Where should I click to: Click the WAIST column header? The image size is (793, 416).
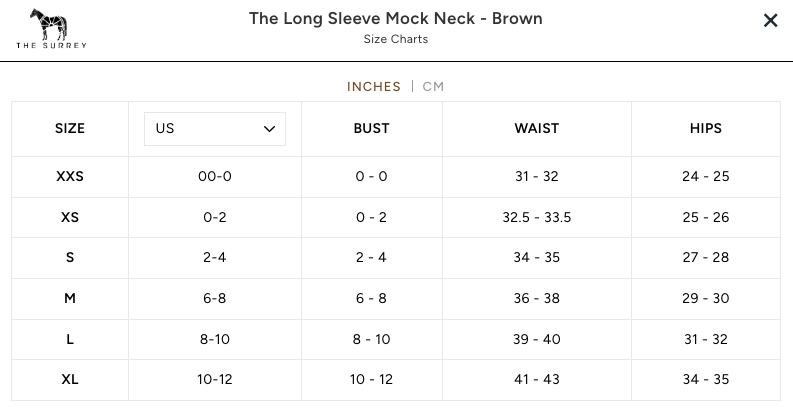[537, 129]
